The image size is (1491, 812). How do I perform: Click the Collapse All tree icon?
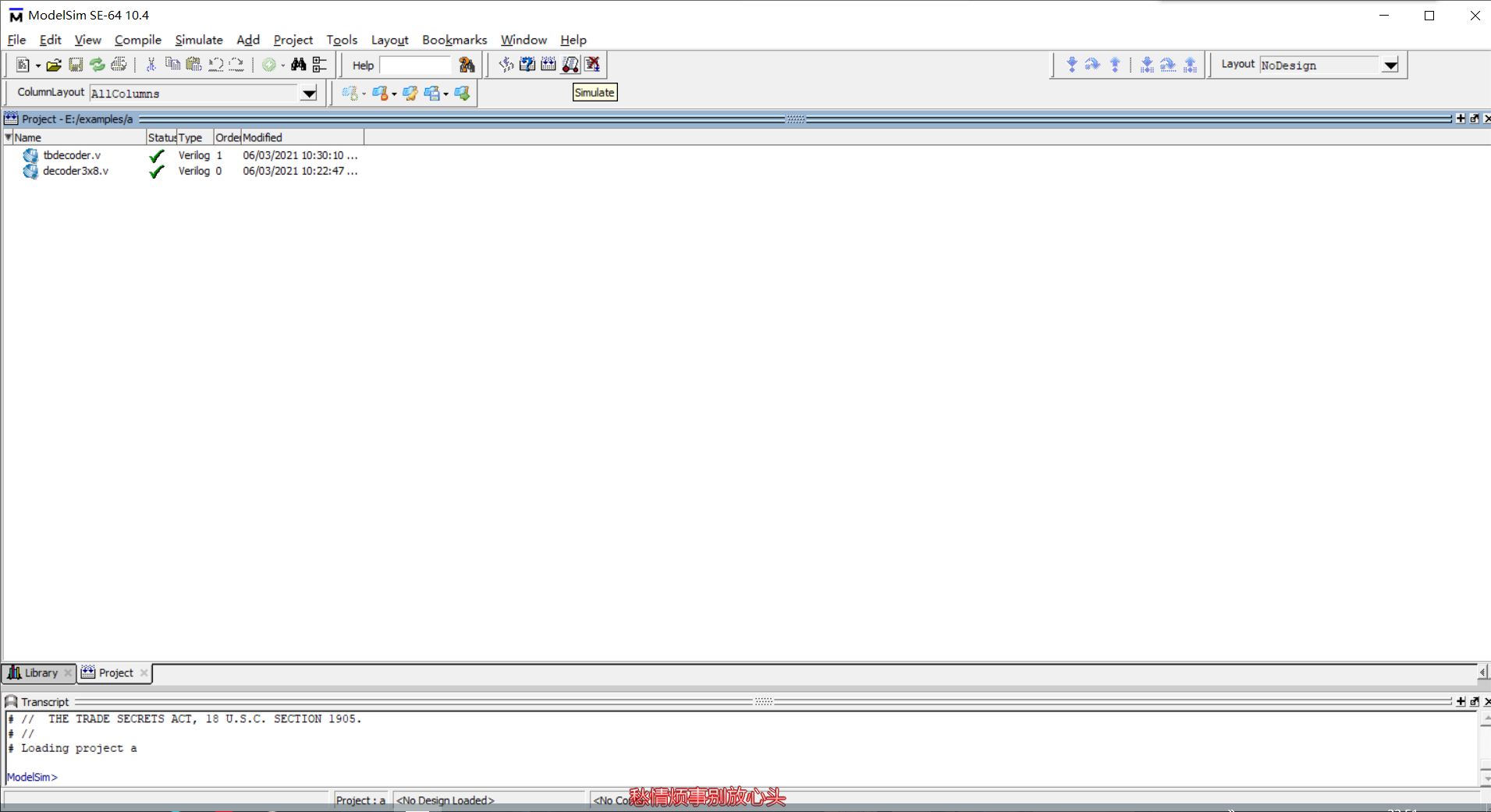click(319, 65)
